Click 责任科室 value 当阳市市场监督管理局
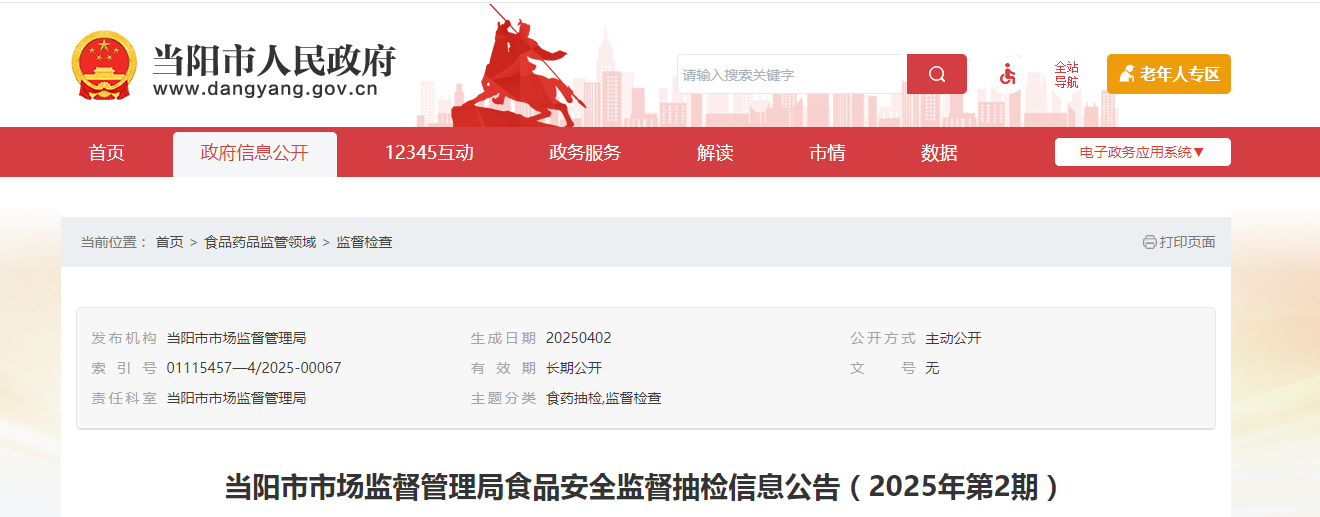This screenshot has width=1320, height=517. (236, 398)
